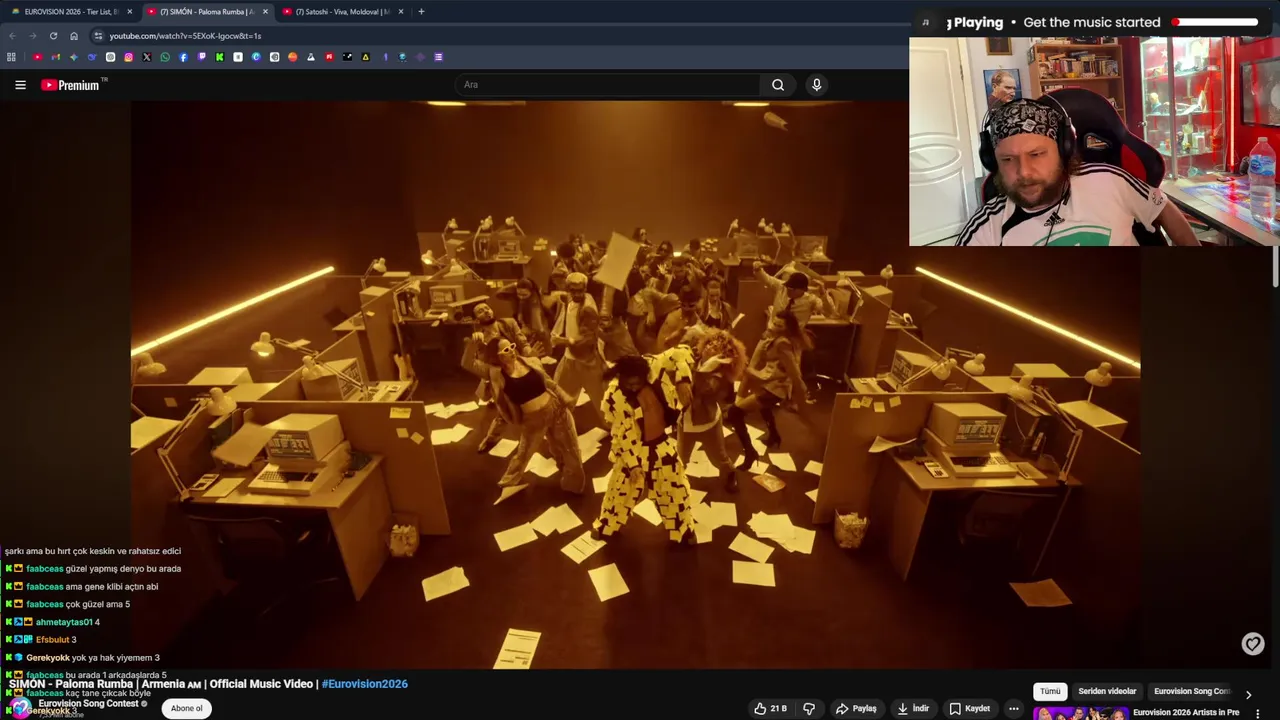Switch to Satoshi - Viva, Moldova tab
The image size is (1280, 720).
tap(340, 12)
